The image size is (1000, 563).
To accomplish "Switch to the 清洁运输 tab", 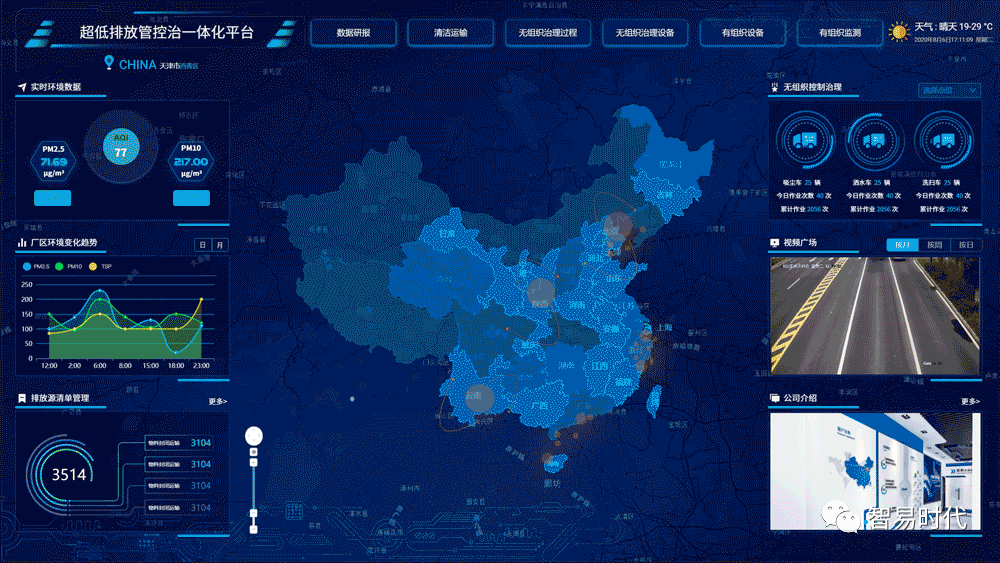I will pyautogui.click(x=450, y=33).
